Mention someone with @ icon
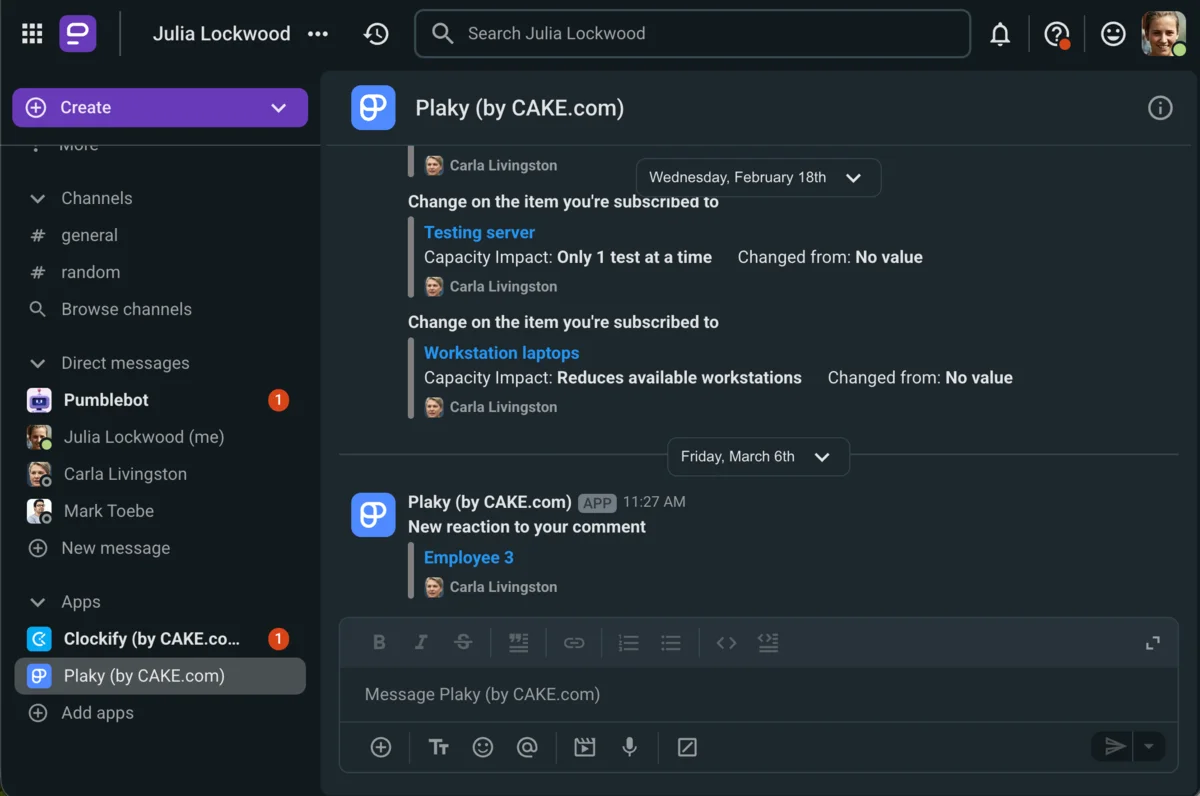 coord(527,747)
